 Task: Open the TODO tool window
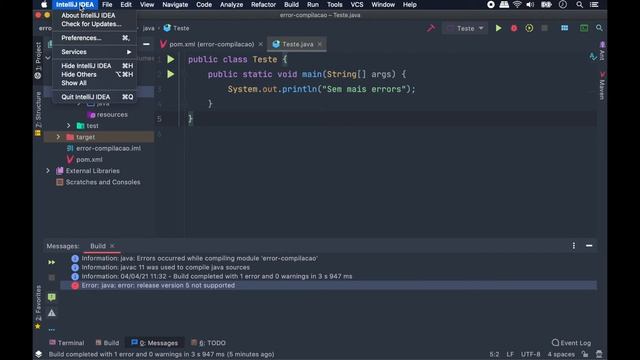208,343
